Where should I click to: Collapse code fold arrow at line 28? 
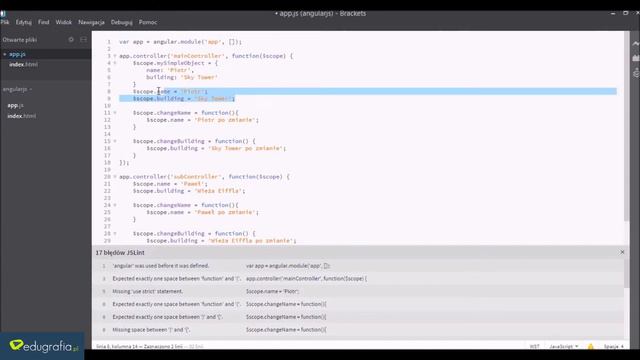[115, 233]
